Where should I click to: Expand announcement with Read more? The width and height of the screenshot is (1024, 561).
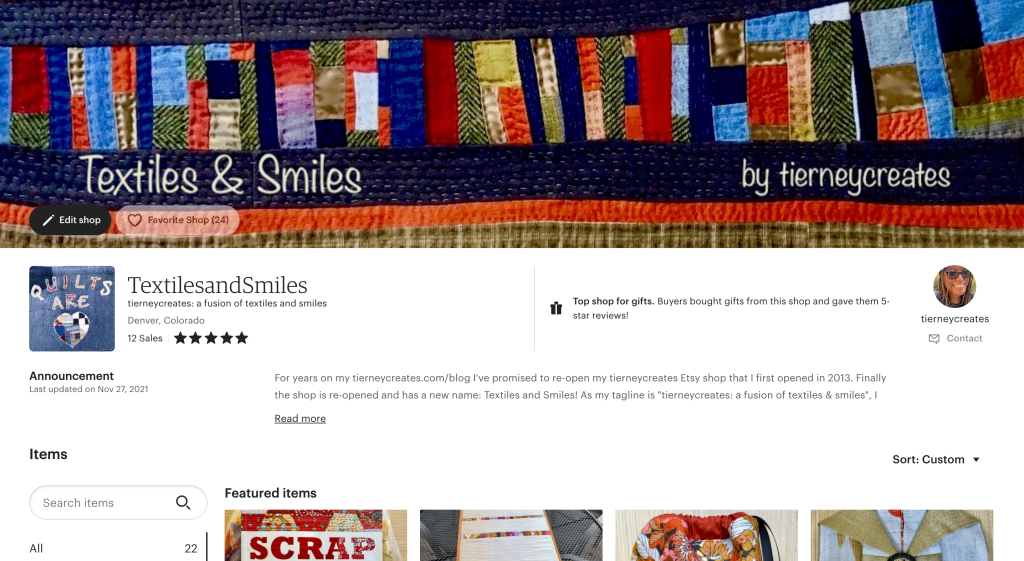300,419
